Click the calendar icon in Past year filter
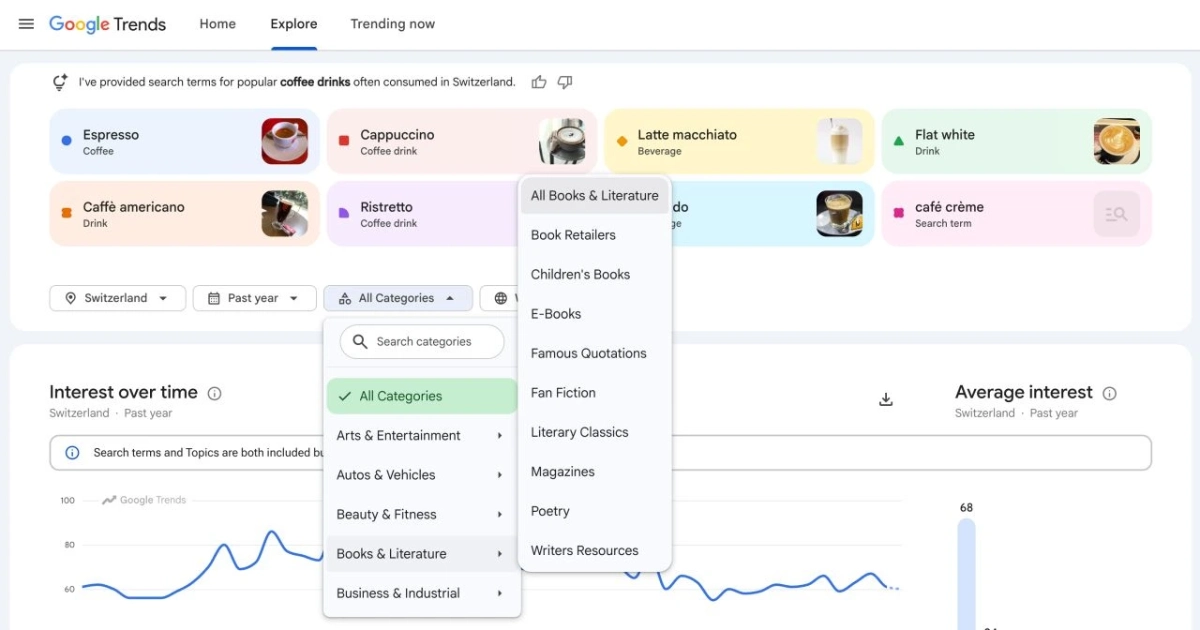 click(x=213, y=298)
